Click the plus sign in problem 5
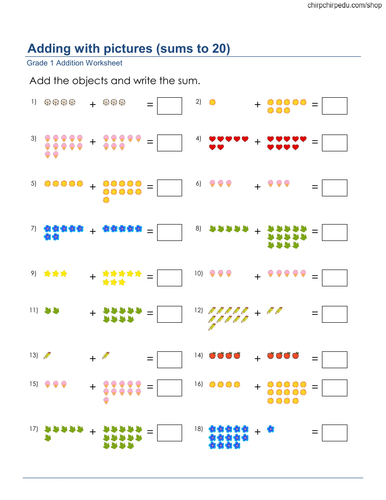The width and height of the screenshot is (386, 500). point(93,187)
